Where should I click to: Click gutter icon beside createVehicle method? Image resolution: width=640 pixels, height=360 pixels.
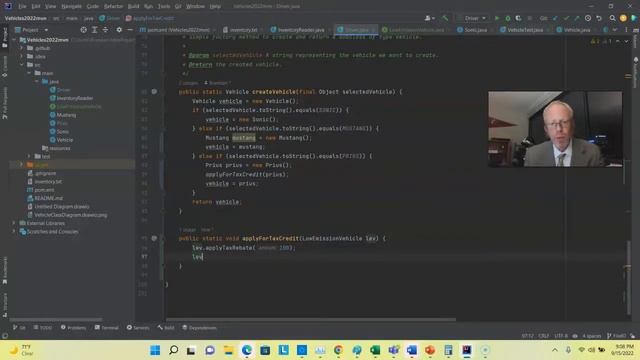(x=154, y=91)
